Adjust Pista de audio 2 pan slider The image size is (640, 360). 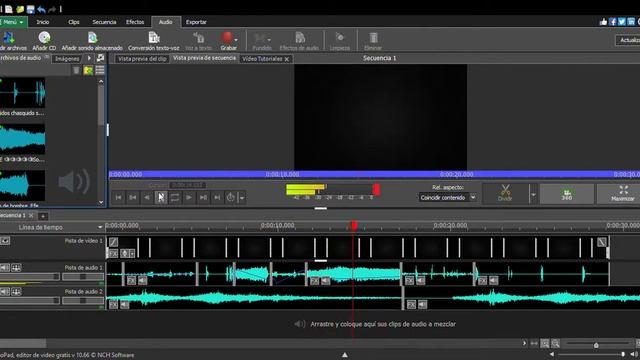83,300
